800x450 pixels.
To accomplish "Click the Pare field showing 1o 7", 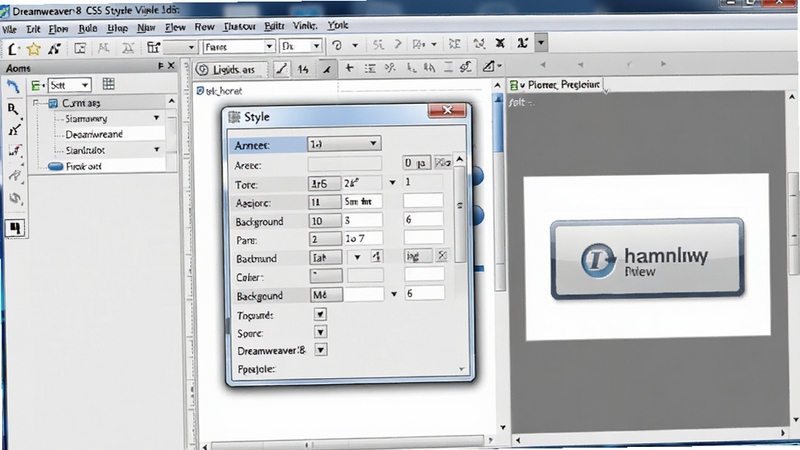I will point(362,238).
